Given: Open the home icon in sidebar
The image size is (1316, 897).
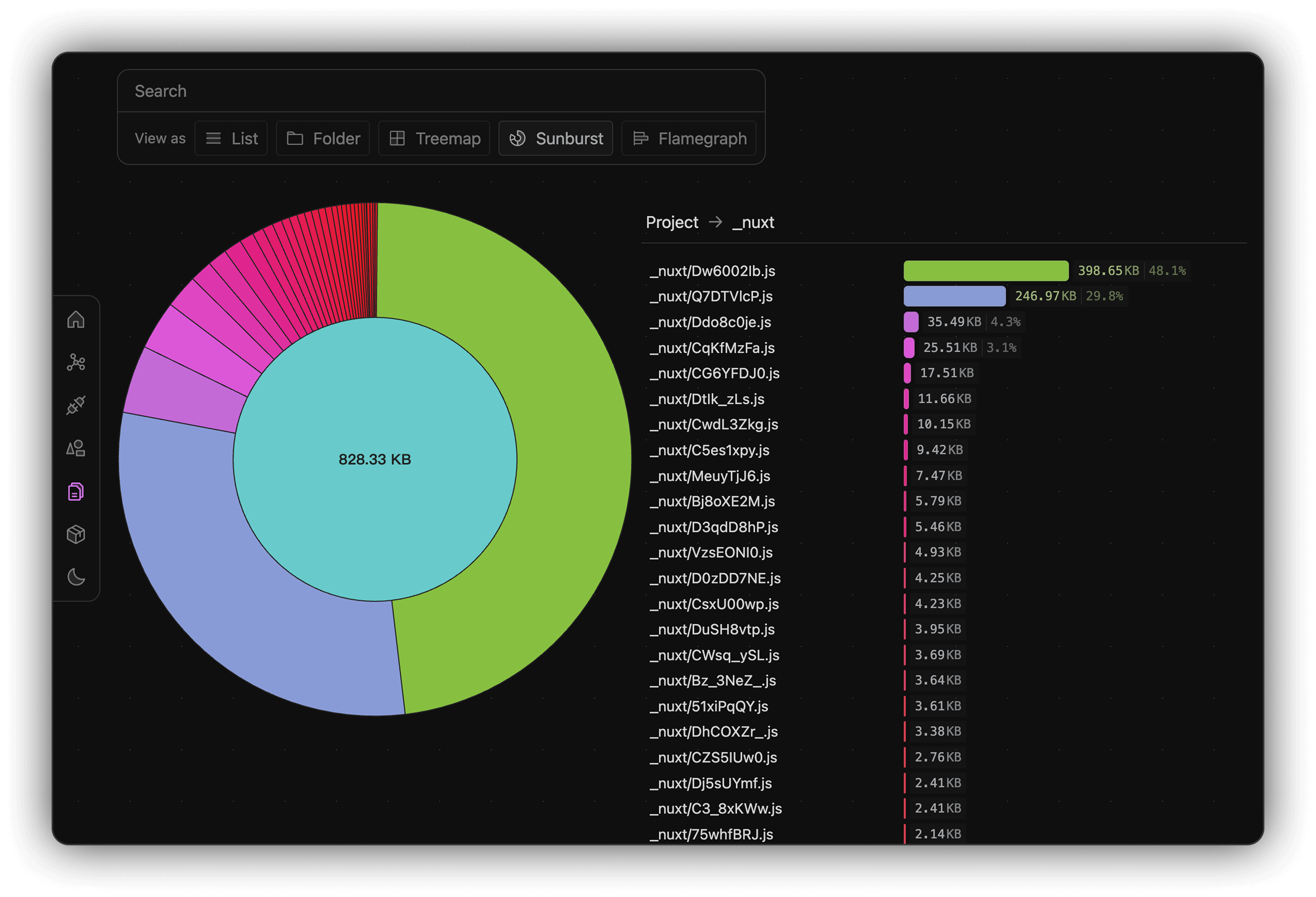Looking at the screenshot, I should [76, 319].
